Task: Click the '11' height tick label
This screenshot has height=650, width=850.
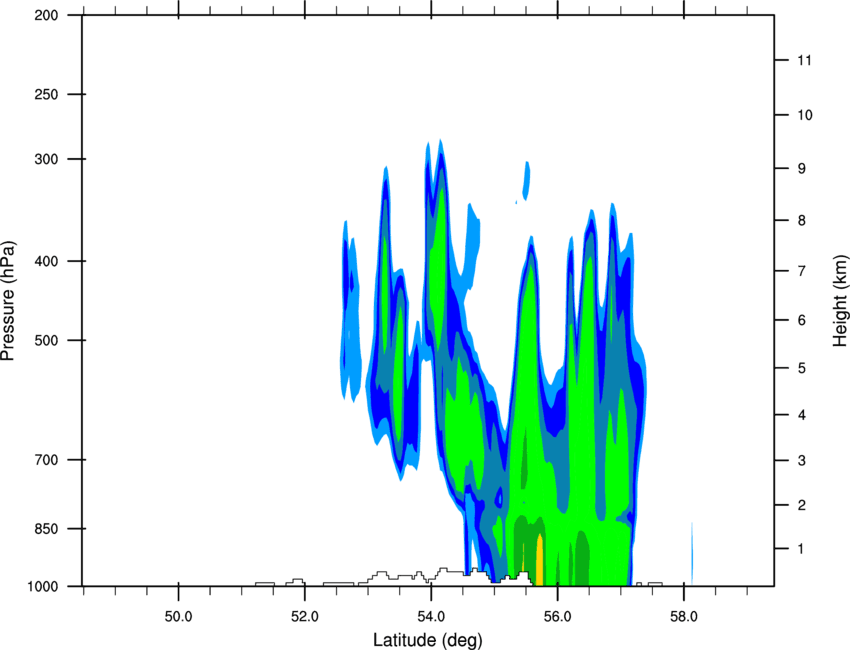Action: click(x=804, y=60)
